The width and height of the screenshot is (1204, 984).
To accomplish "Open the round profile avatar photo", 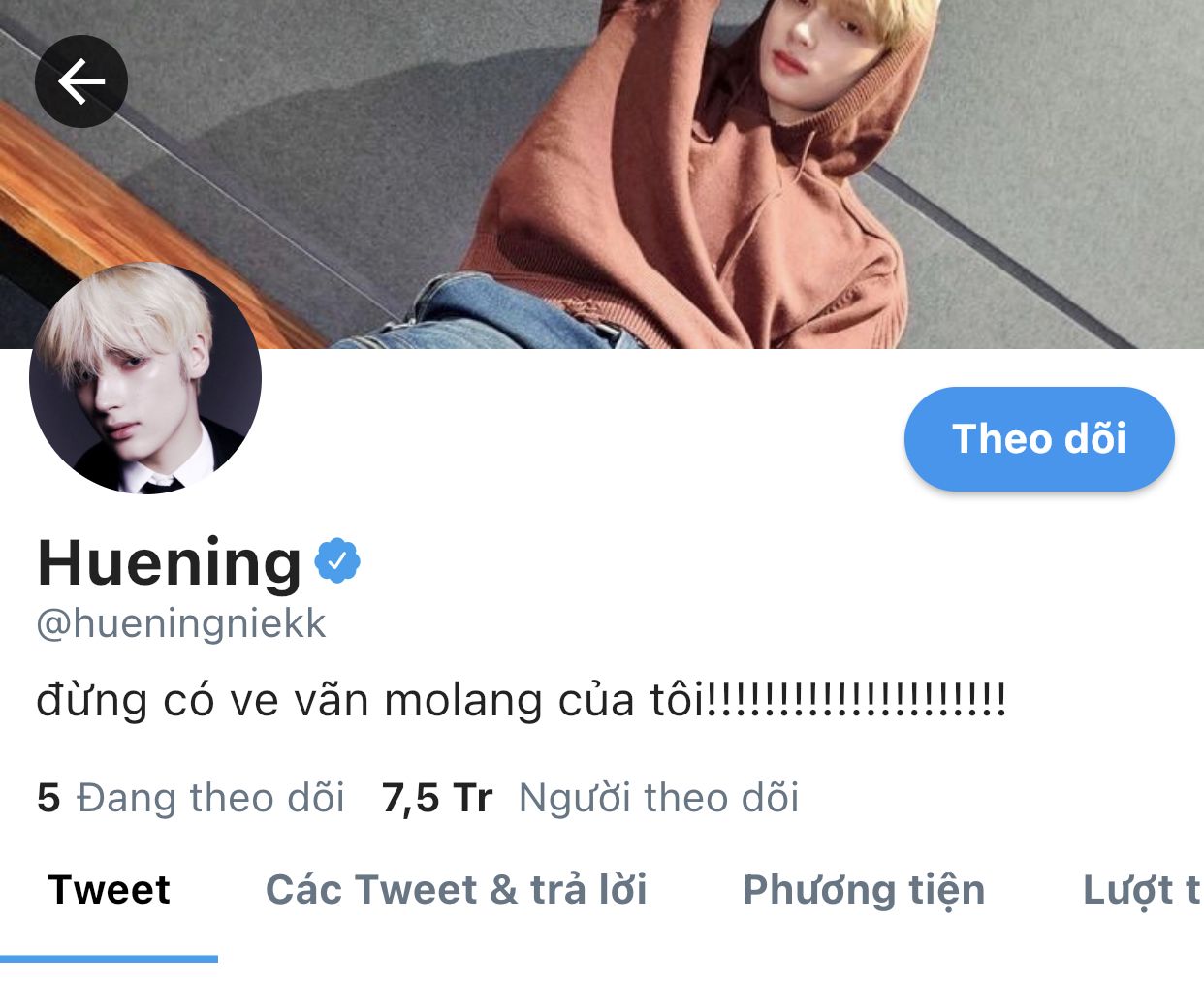I will (x=145, y=378).
